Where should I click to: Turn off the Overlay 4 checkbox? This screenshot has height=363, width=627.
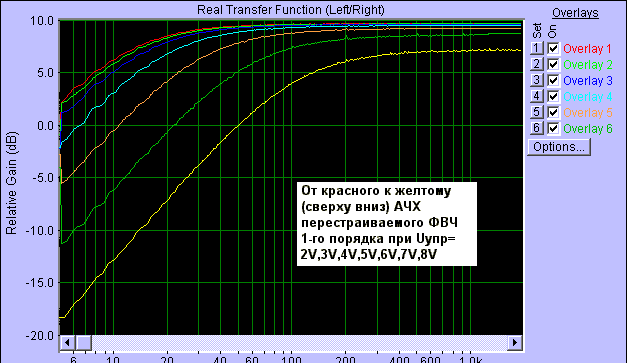[553, 97]
